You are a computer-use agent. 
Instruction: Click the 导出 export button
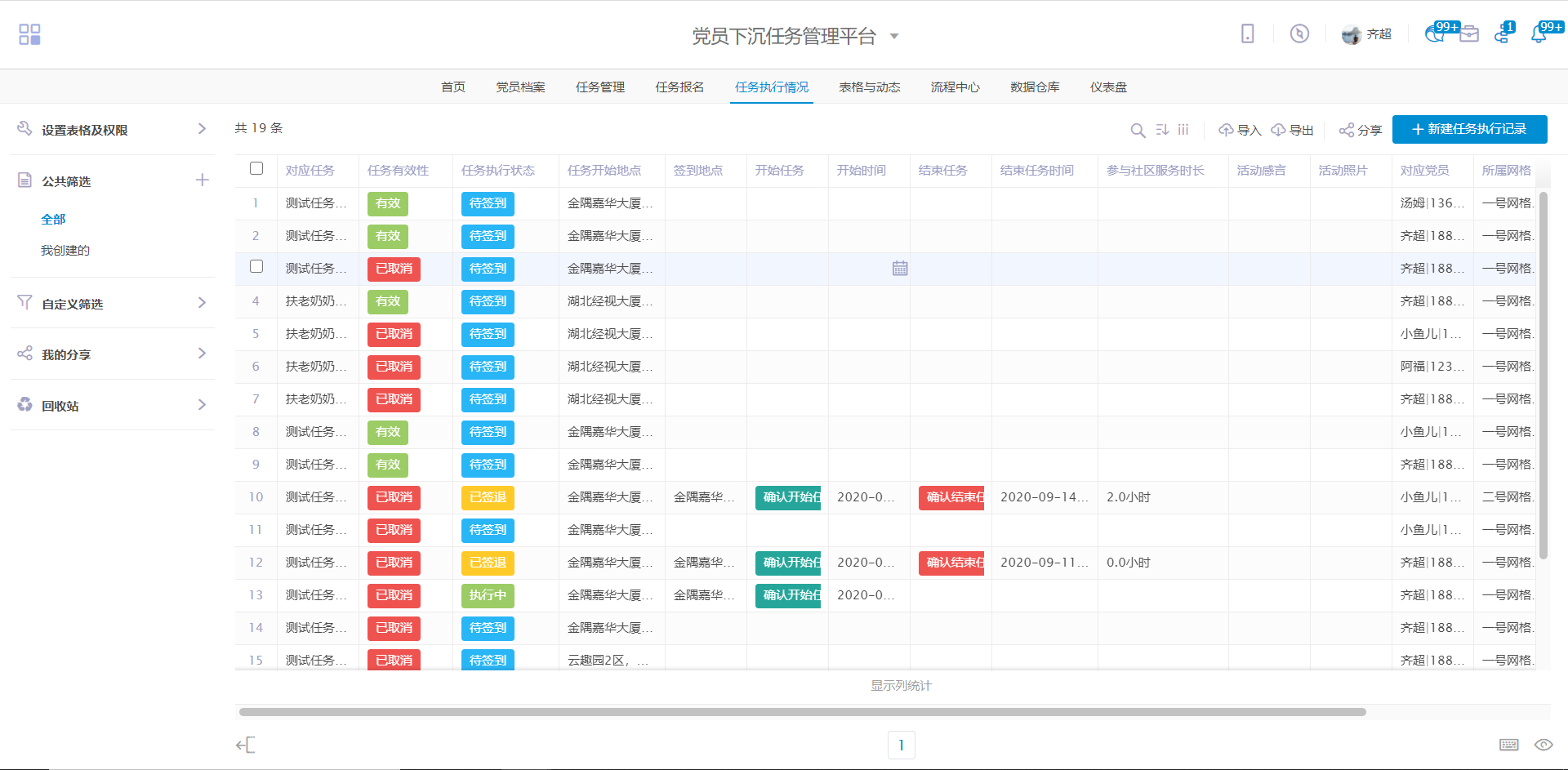pos(1292,130)
